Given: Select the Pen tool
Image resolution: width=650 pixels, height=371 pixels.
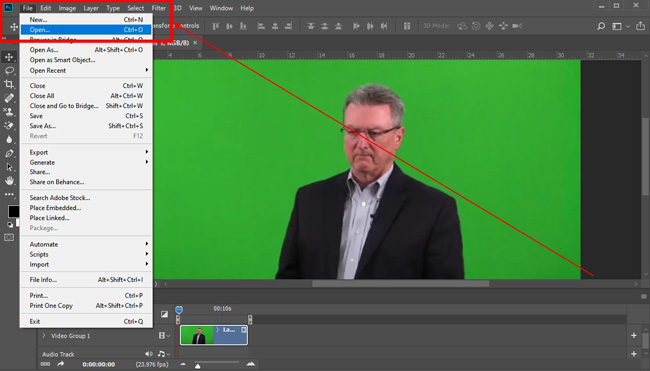Looking at the screenshot, I should [x=9, y=153].
